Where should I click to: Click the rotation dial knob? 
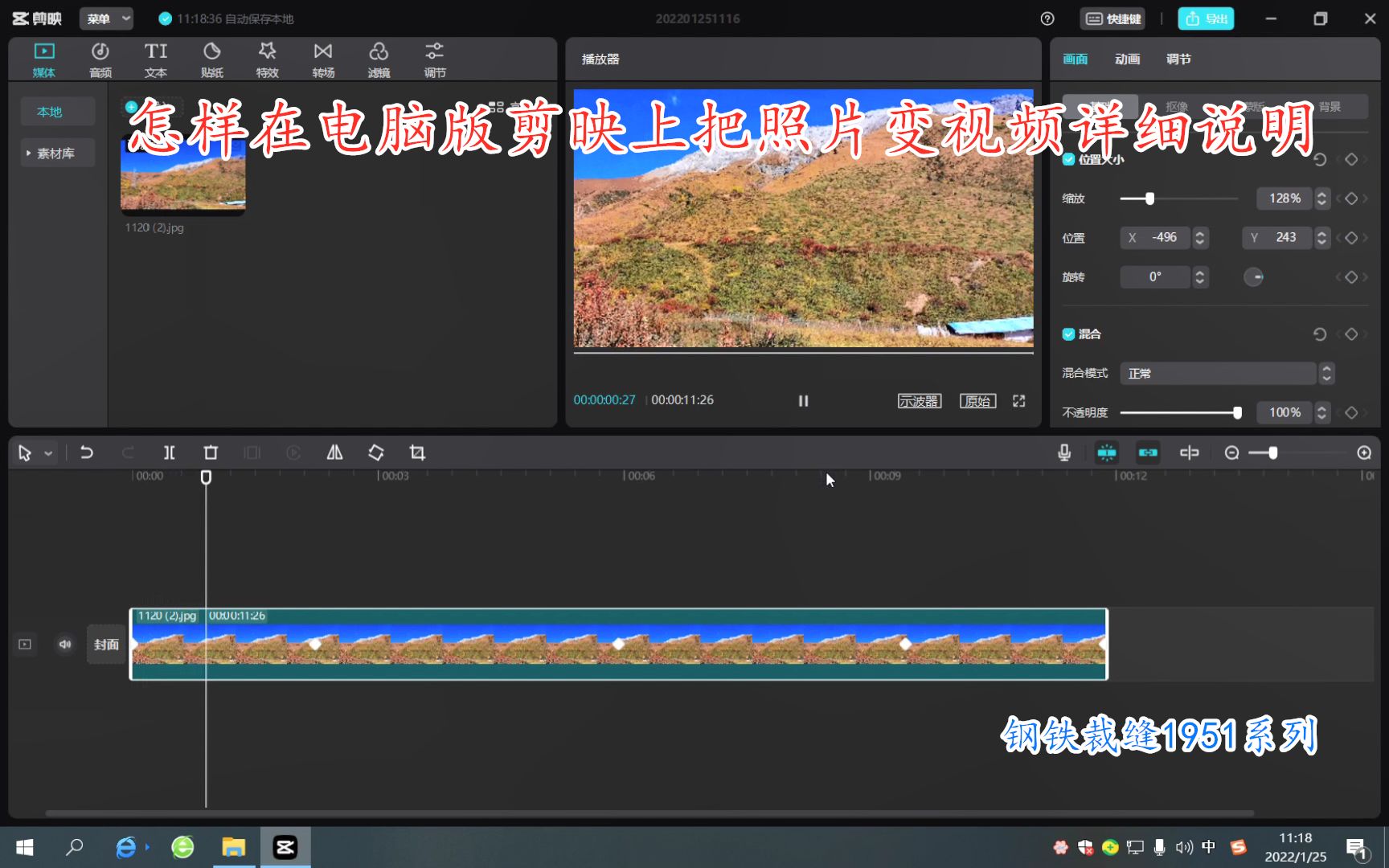1253,277
